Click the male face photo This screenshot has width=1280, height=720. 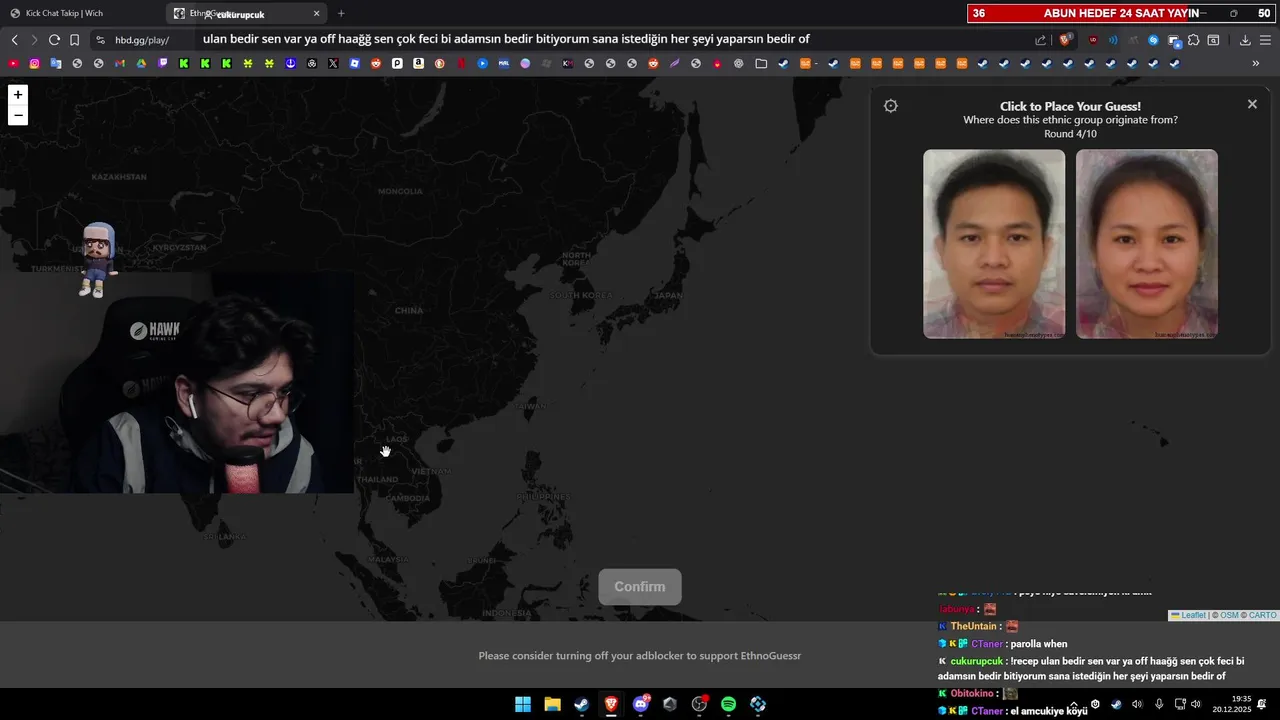coord(994,244)
